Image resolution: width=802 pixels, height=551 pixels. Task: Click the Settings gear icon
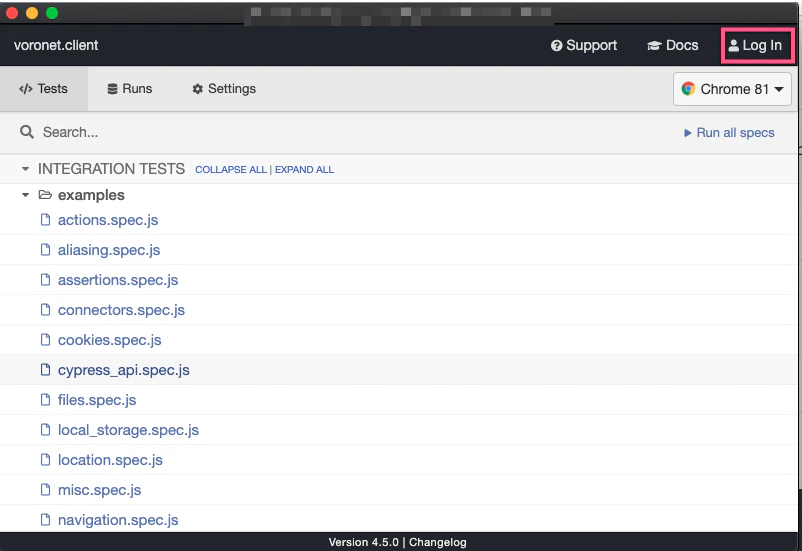pos(197,89)
